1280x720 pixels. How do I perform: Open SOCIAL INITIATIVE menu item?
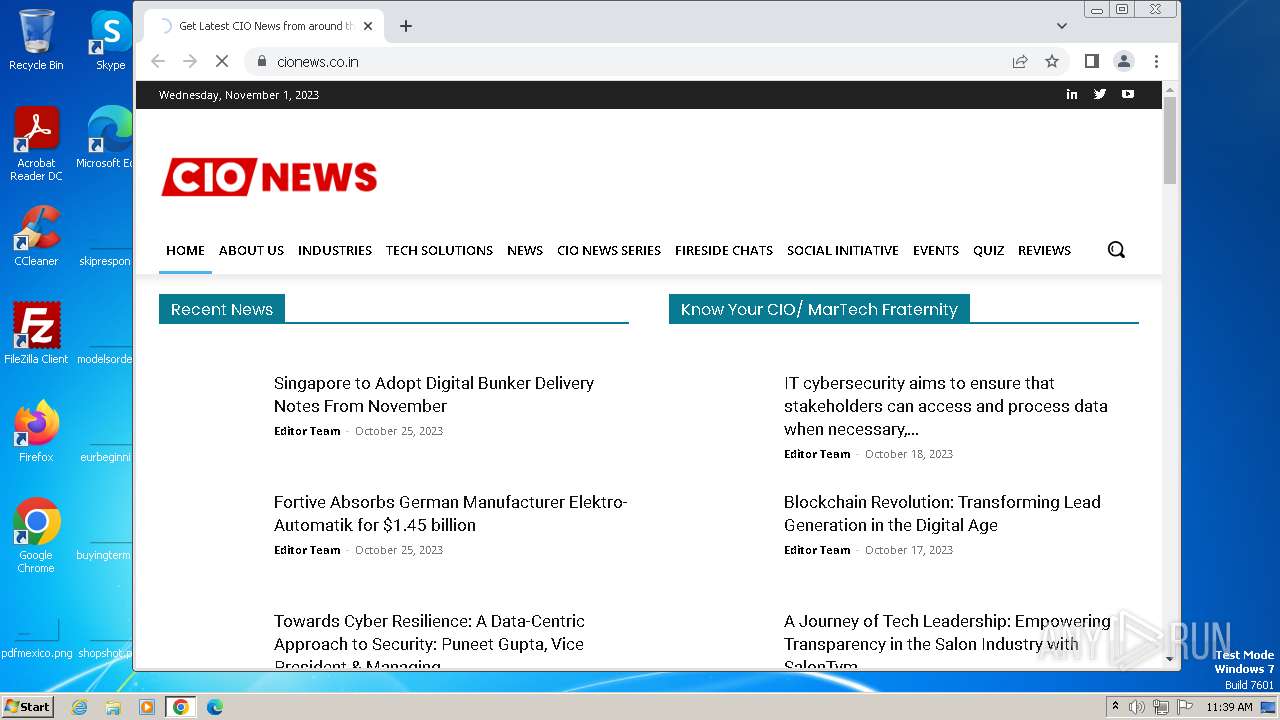pos(843,250)
